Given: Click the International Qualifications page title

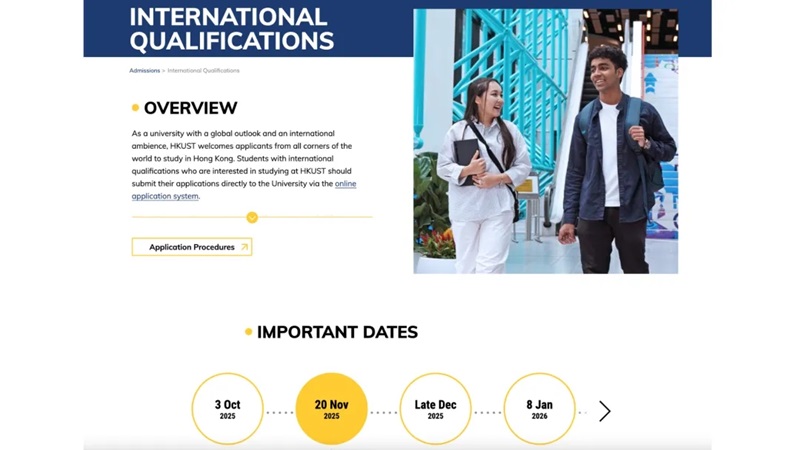Looking at the screenshot, I should point(231,29).
